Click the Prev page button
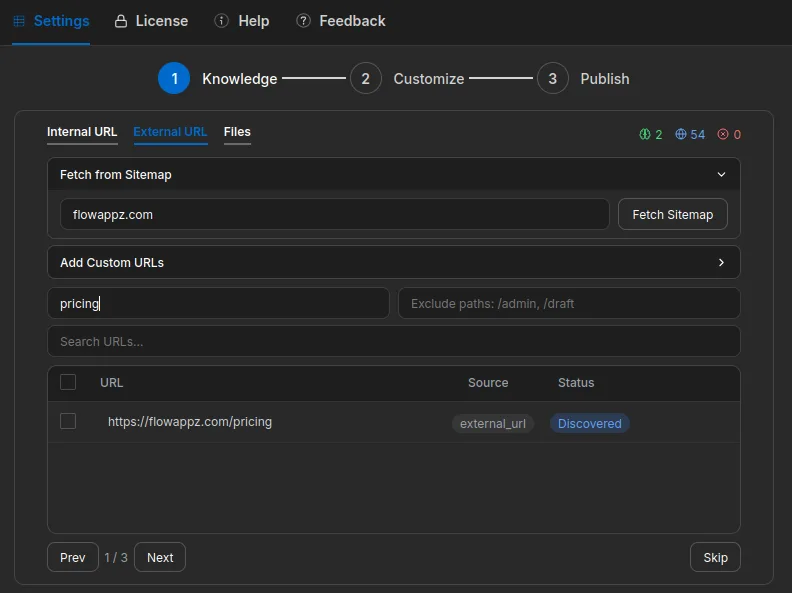Image resolution: width=792 pixels, height=593 pixels. click(x=73, y=557)
